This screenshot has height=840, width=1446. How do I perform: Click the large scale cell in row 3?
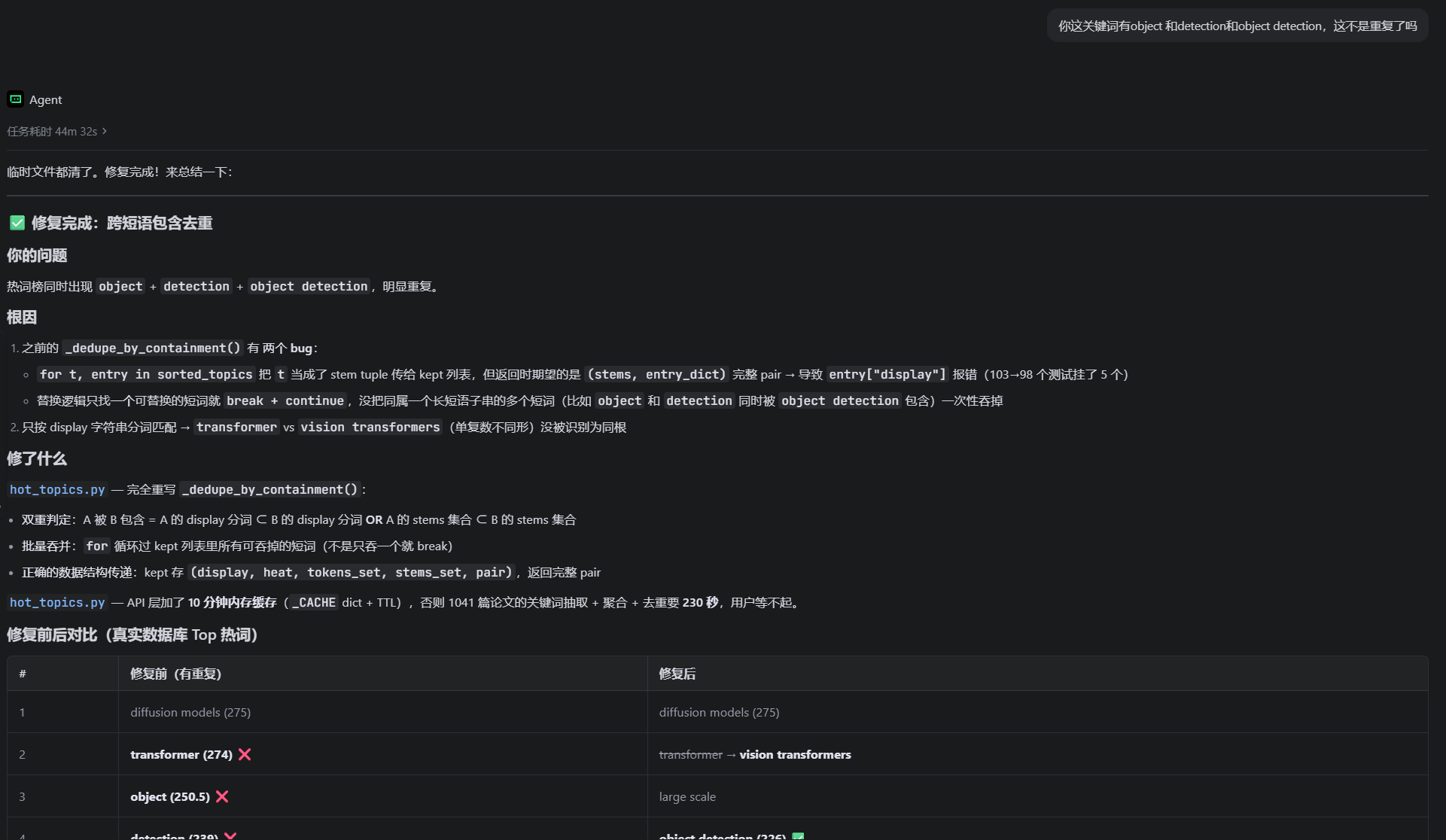click(687, 796)
